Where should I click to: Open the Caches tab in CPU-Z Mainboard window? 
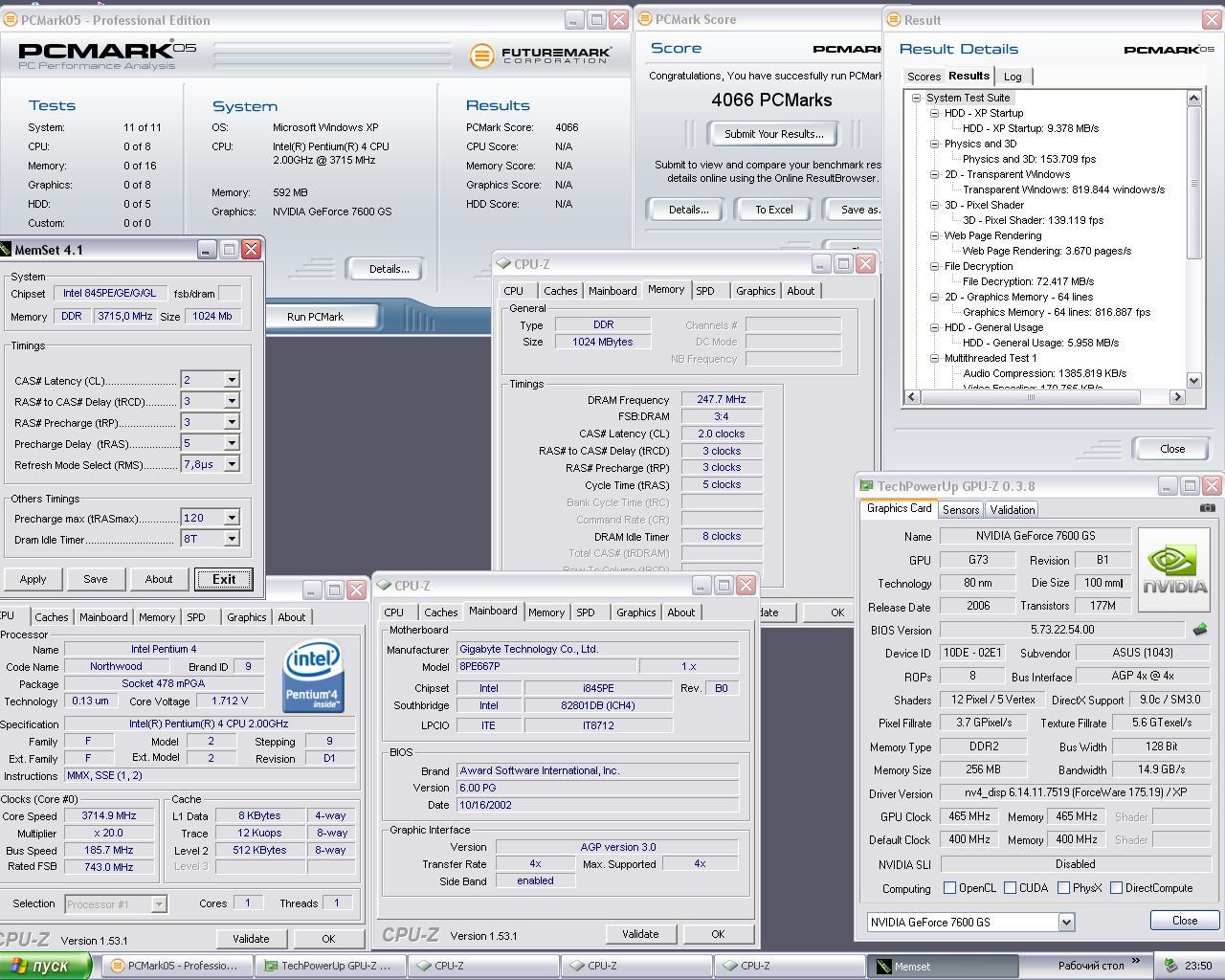click(440, 612)
